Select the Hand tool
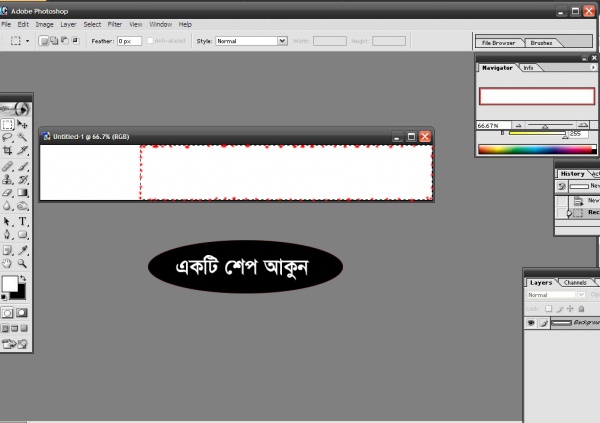The width and height of the screenshot is (600, 423). tap(7, 263)
